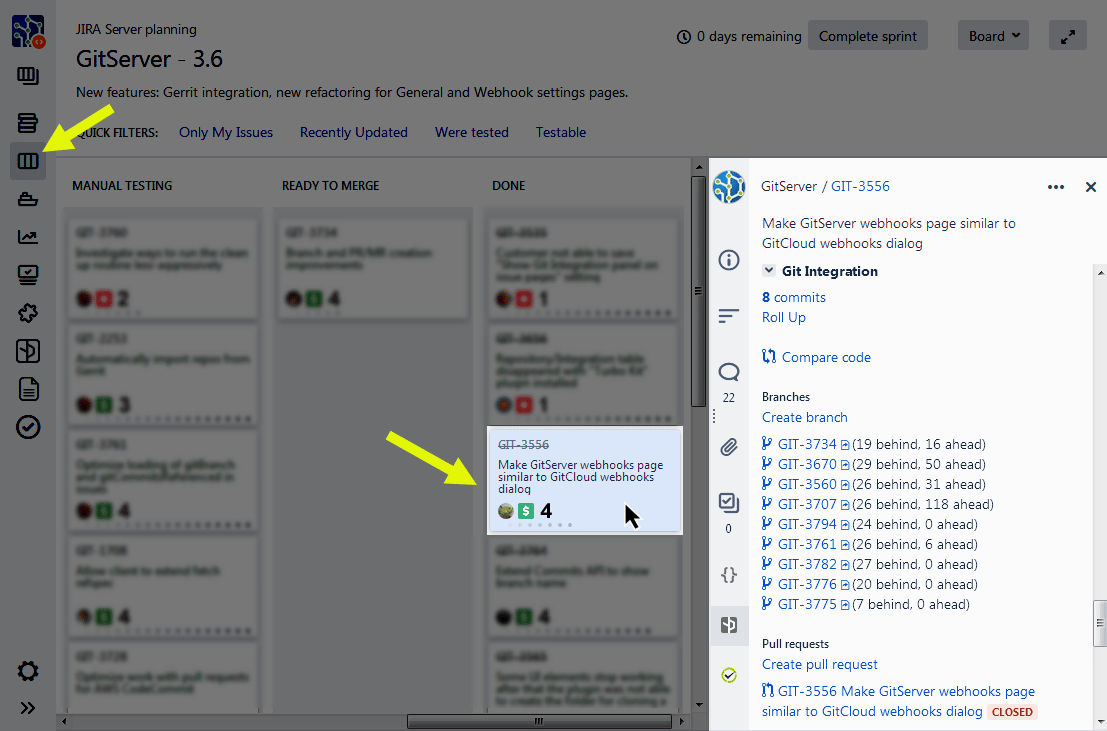Open the Git integration icon in left sidebar
This screenshot has width=1107, height=731.
point(28,351)
